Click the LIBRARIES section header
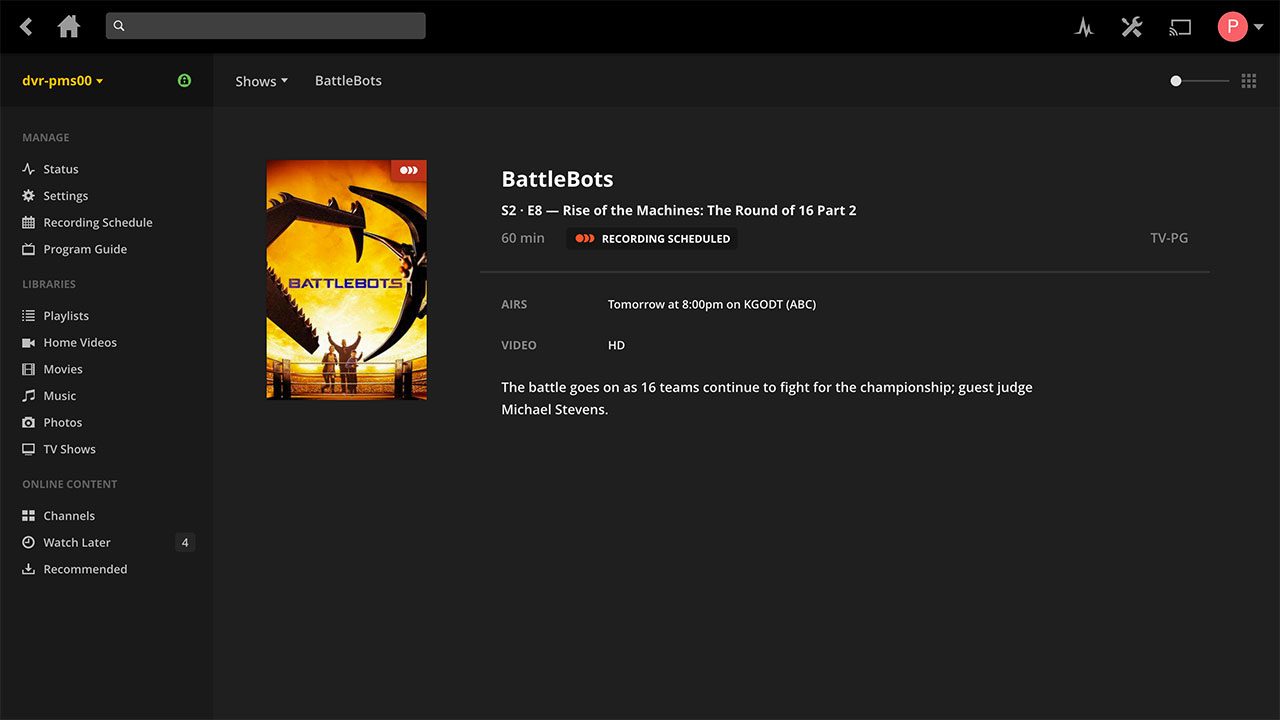The width and height of the screenshot is (1280, 720). [49, 285]
